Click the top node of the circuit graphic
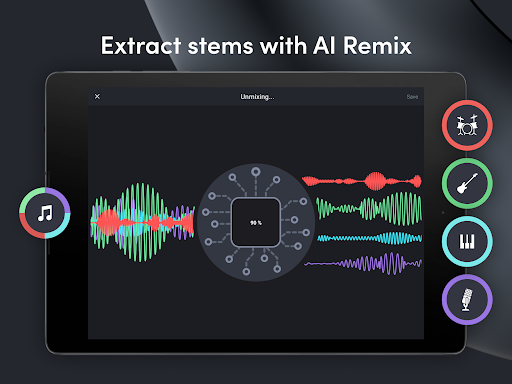 256,172
